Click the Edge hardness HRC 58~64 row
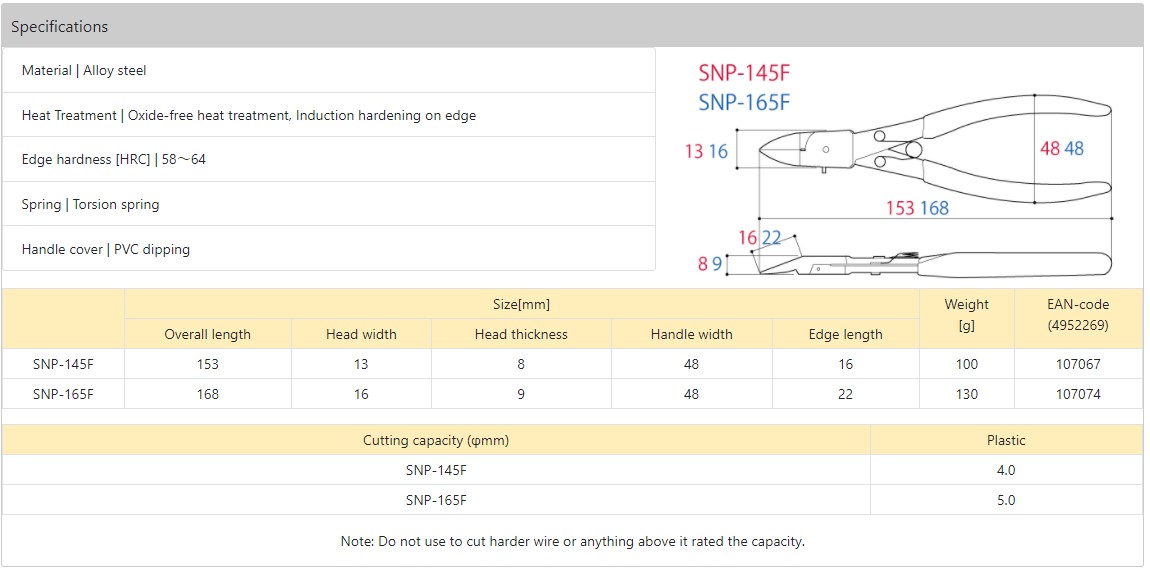The image size is (1150, 570). (329, 159)
